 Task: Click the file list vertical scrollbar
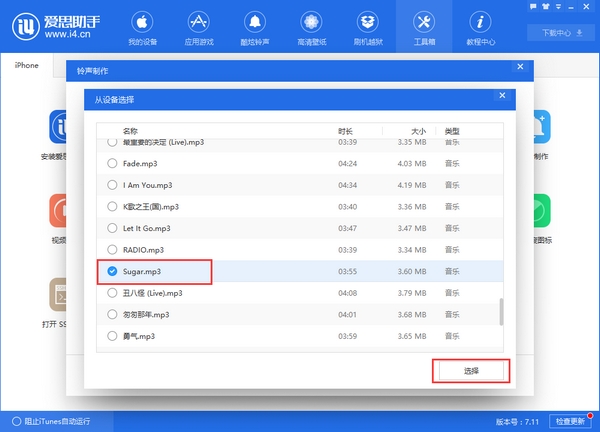pyautogui.click(x=501, y=310)
